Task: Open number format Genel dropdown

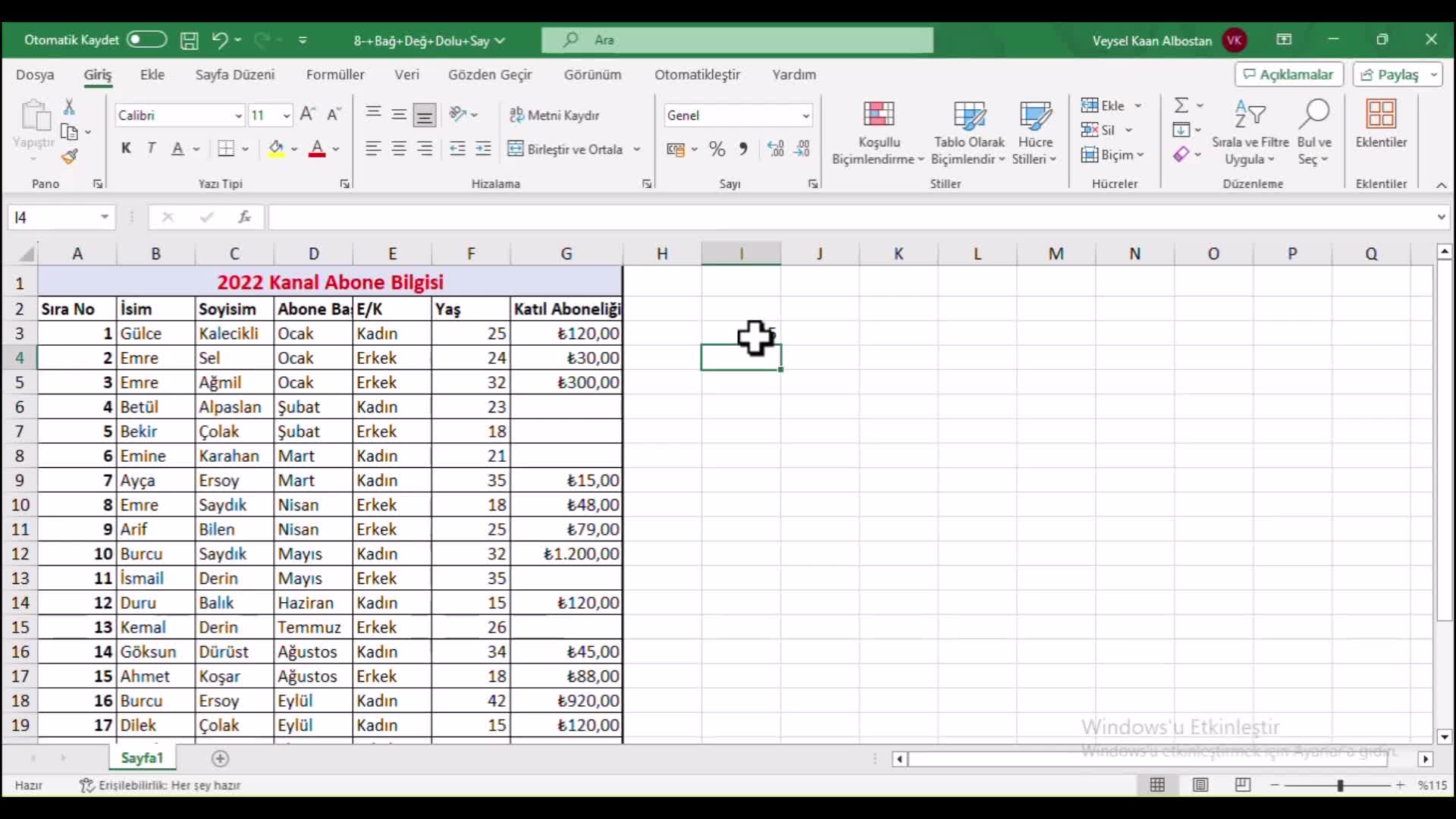Action: tap(805, 115)
